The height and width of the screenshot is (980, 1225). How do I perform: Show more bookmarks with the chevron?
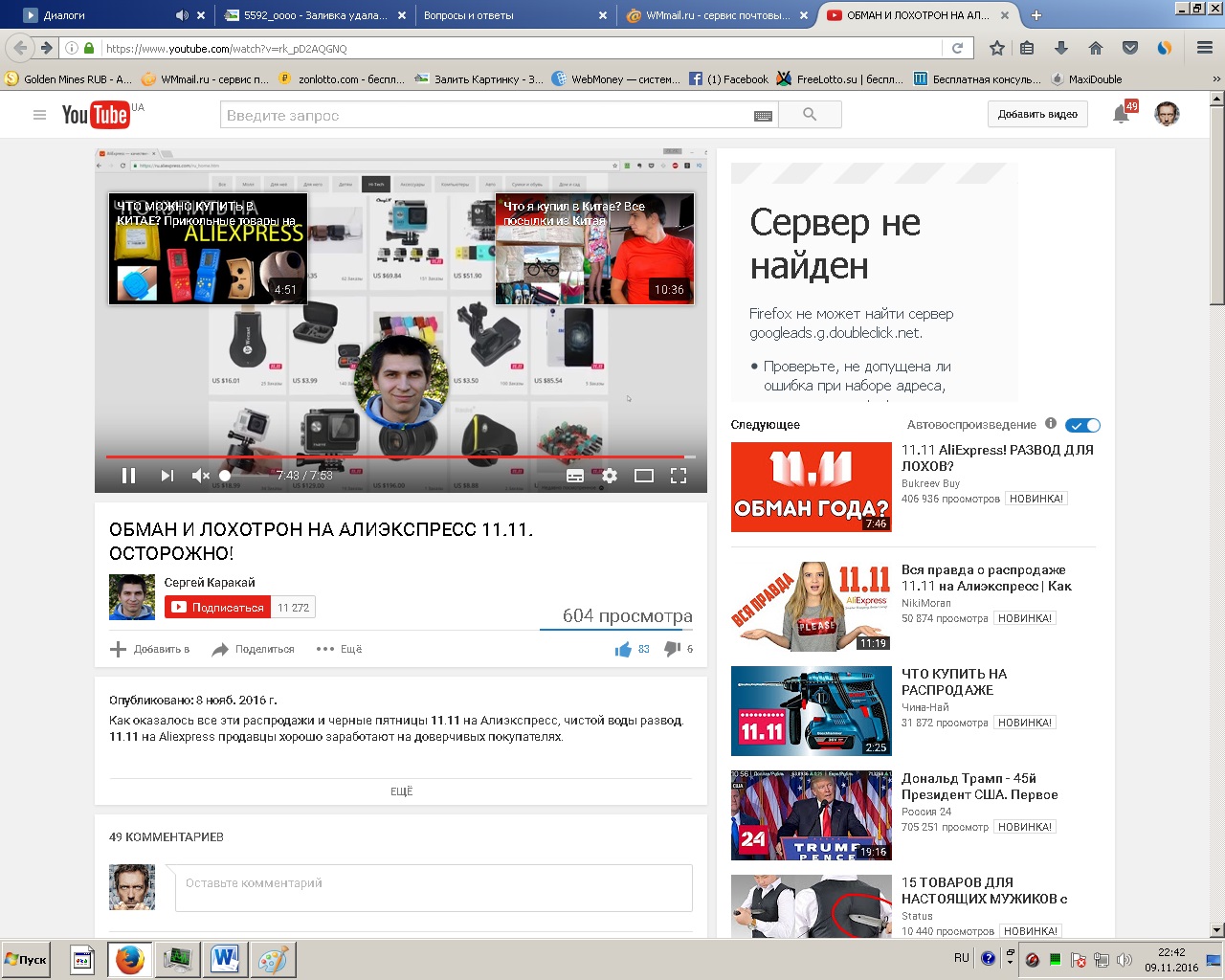tap(1216, 79)
